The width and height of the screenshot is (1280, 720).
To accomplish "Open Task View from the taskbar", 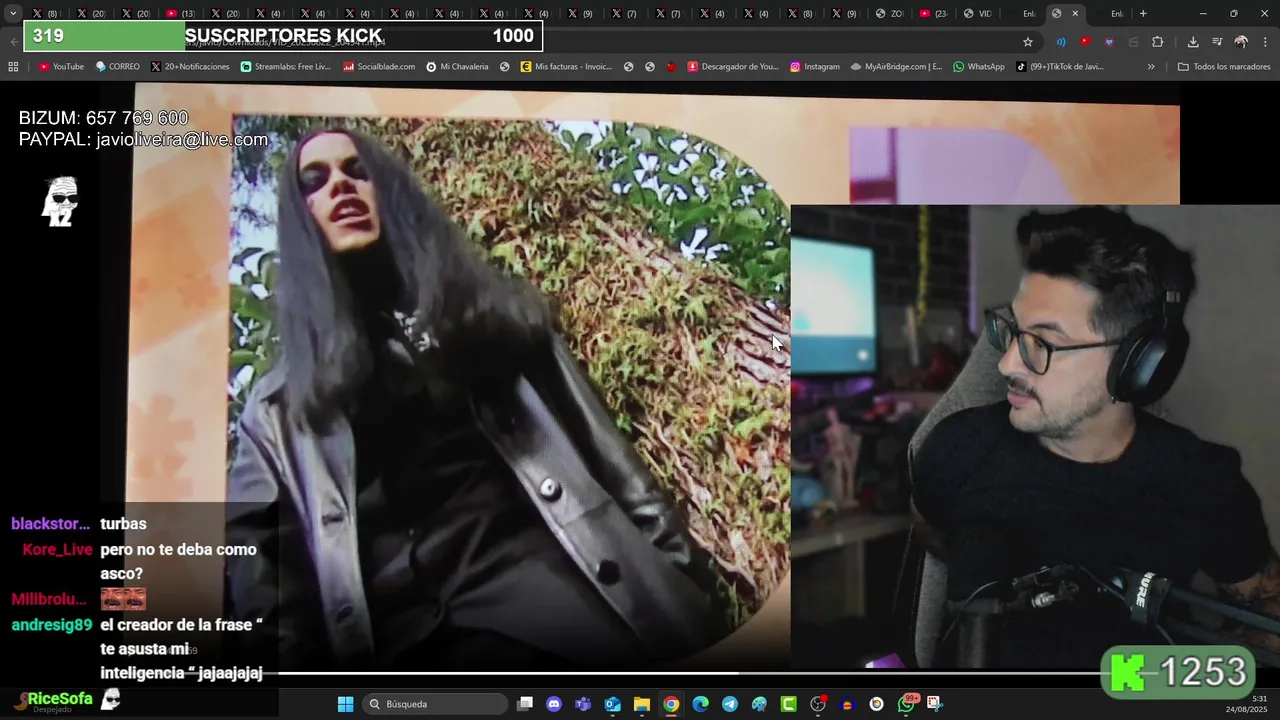I will 525,704.
